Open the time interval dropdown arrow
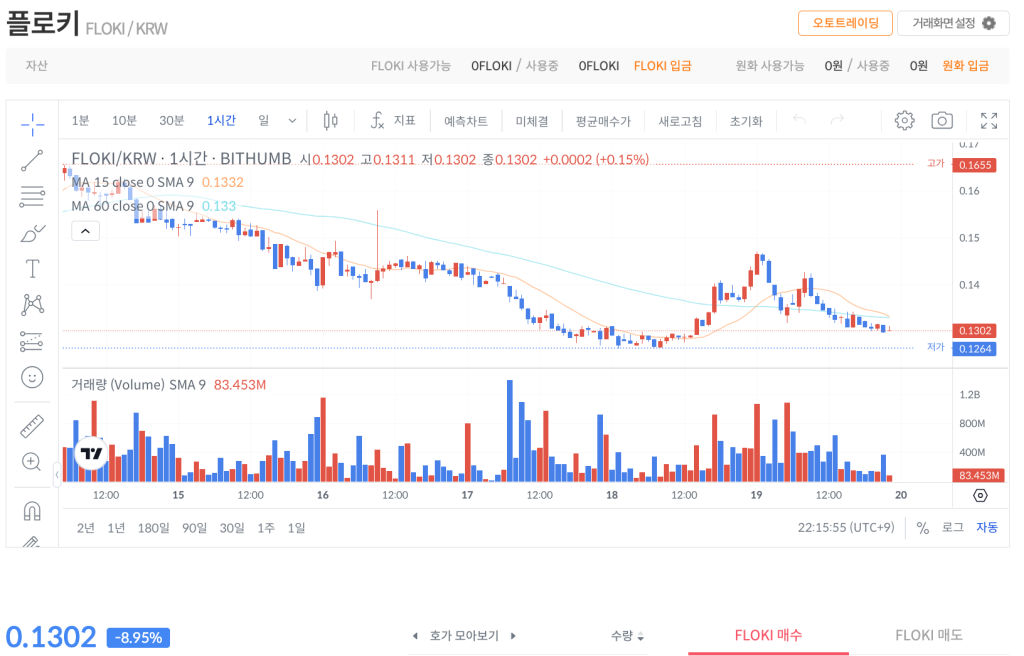The height and width of the screenshot is (656, 1024). [x=292, y=121]
